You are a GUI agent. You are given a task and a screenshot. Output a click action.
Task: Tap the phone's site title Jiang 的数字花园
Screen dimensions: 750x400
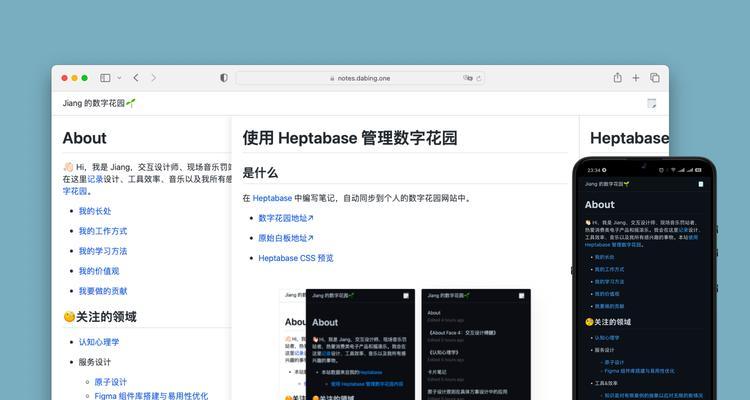pyautogui.click(x=607, y=184)
